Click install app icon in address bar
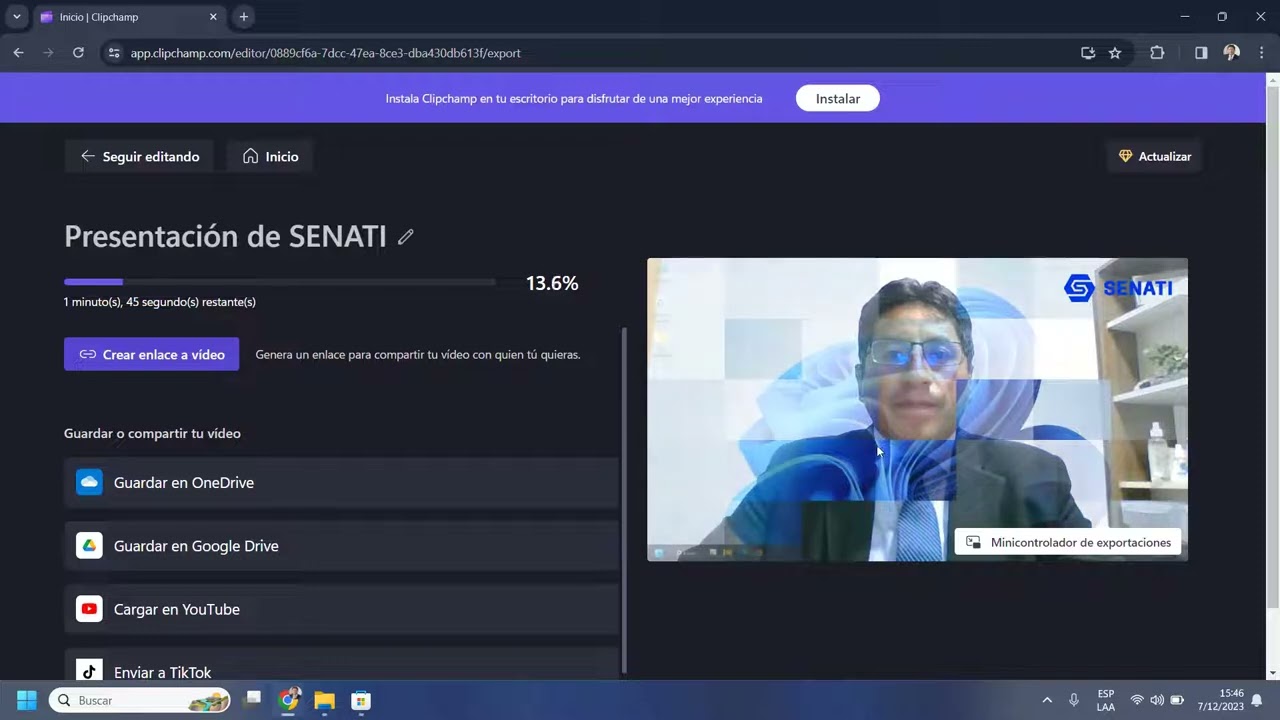 [x=1088, y=53]
